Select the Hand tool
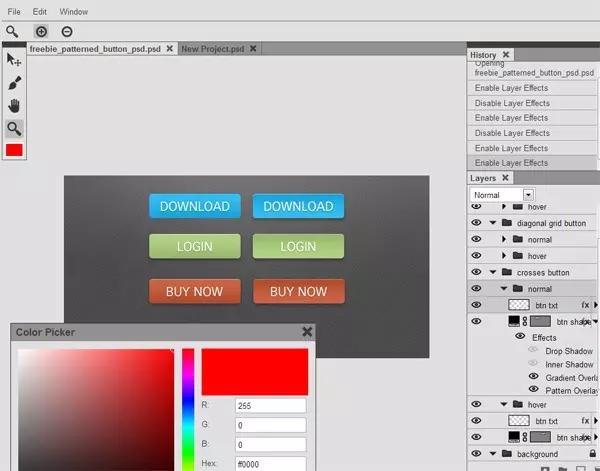Screen dimensions: 600x471 pos(14,106)
